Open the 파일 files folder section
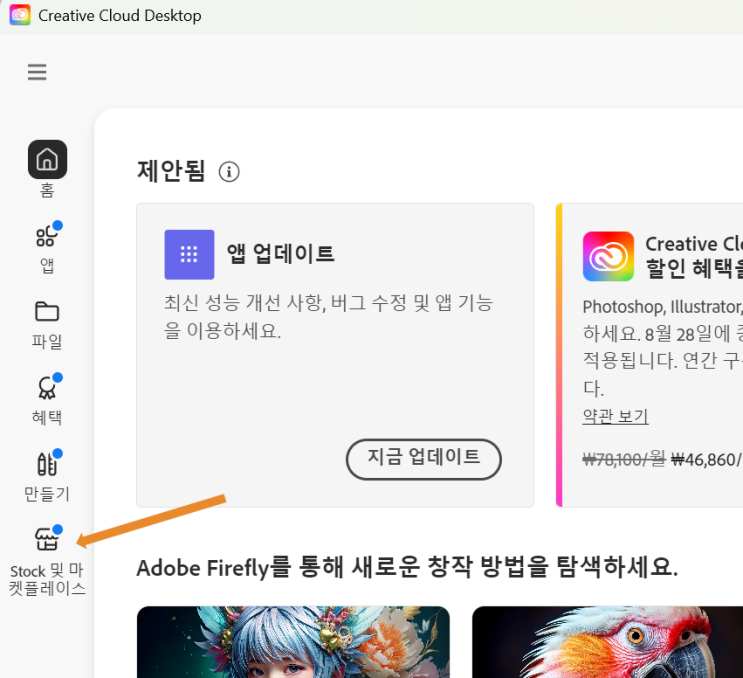This screenshot has height=678, width=743. pos(47,312)
